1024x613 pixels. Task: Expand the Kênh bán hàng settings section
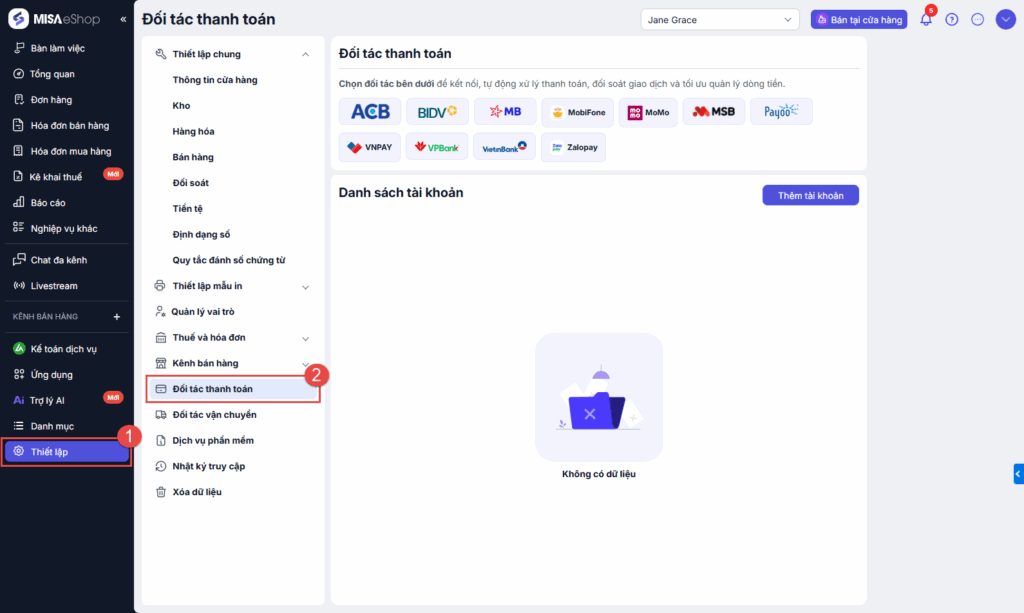click(x=305, y=364)
